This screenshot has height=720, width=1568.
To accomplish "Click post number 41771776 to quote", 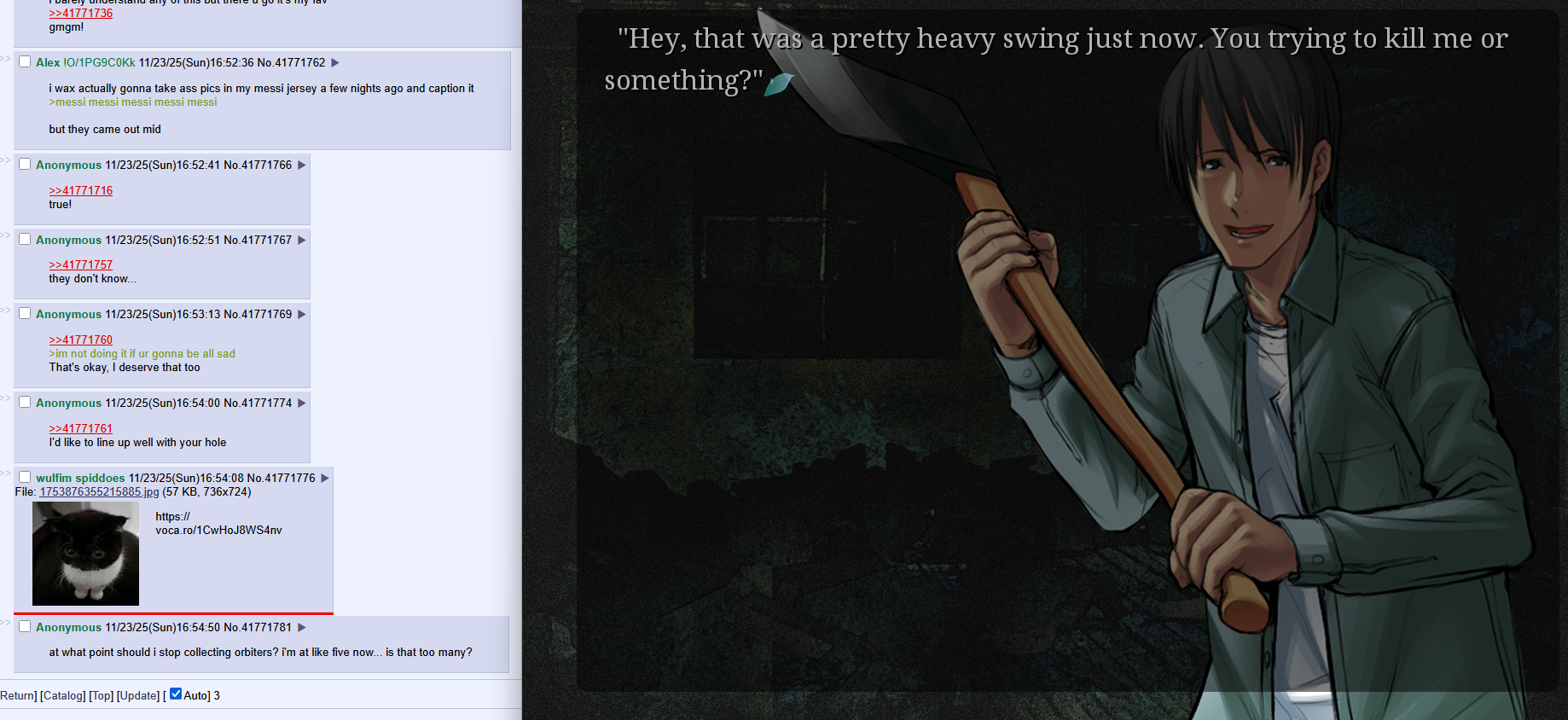I will pyautogui.click(x=290, y=478).
